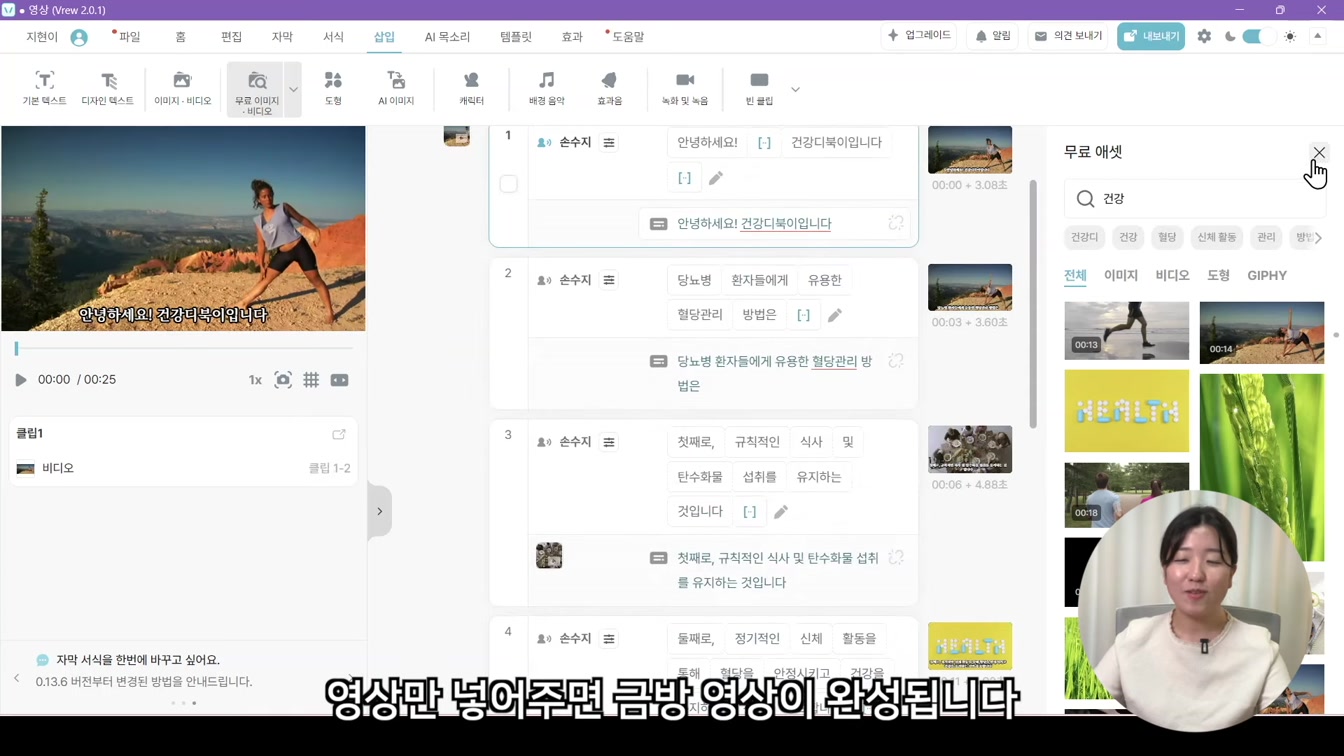The height and width of the screenshot is (756, 1344).
Task: Click the 업그레이드 button
Action: (x=919, y=36)
